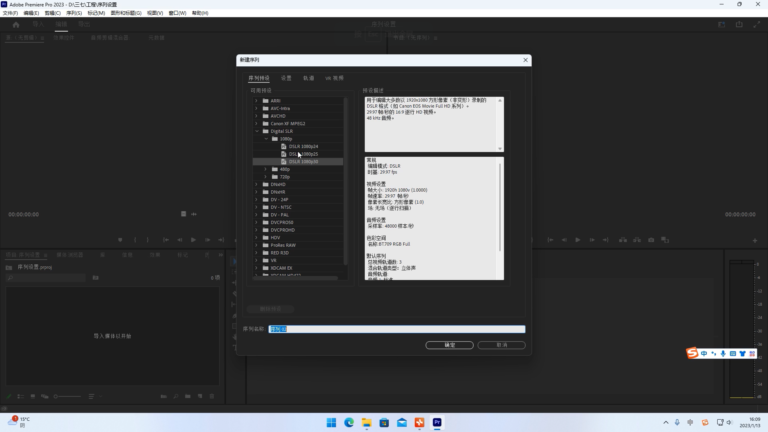Click Mark In in the Source monitor
Image resolution: width=768 pixels, height=432 pixels.
pos(135,240)
